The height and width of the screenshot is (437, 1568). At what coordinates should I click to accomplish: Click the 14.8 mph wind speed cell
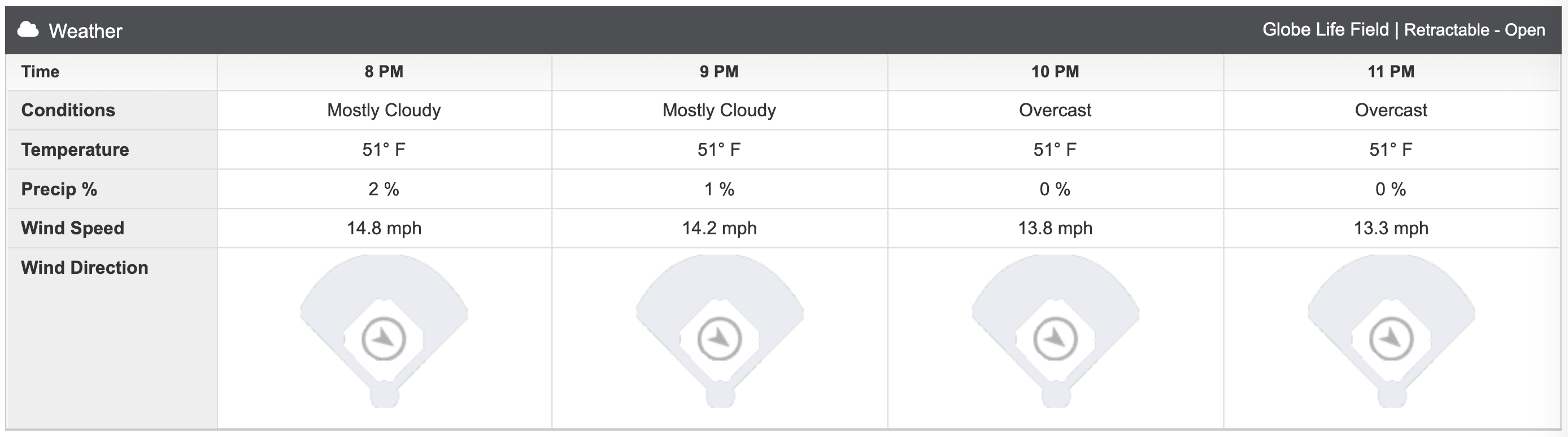384,228
